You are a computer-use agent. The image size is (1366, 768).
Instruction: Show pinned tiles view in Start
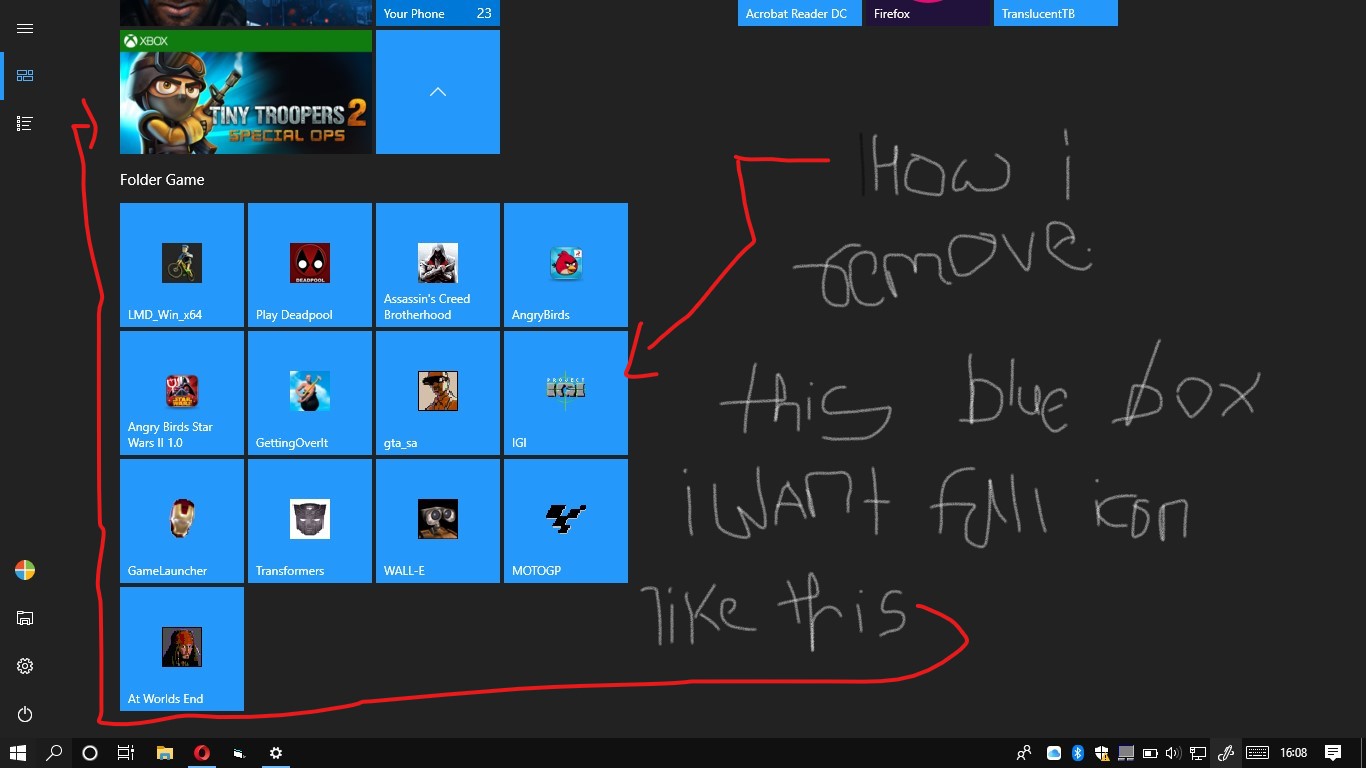[x=25, y=76]
